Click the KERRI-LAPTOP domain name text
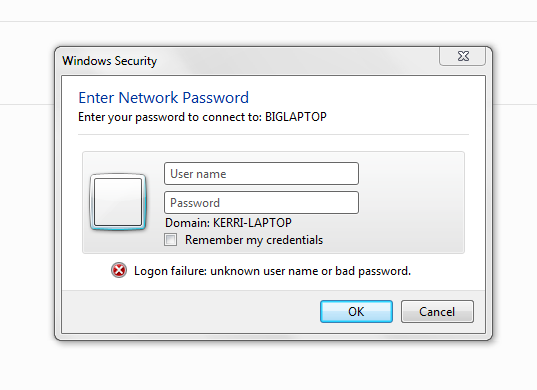Screen dimensions: 537x390 pyautogui.click(x=252, y=223)
